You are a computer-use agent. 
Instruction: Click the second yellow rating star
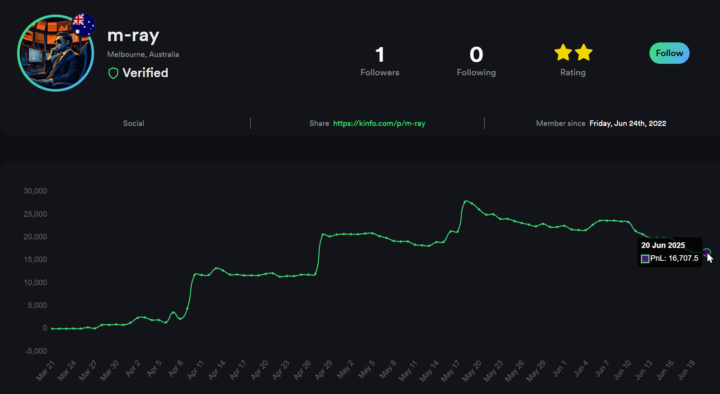pyautogui.click(x=584, y=52)
